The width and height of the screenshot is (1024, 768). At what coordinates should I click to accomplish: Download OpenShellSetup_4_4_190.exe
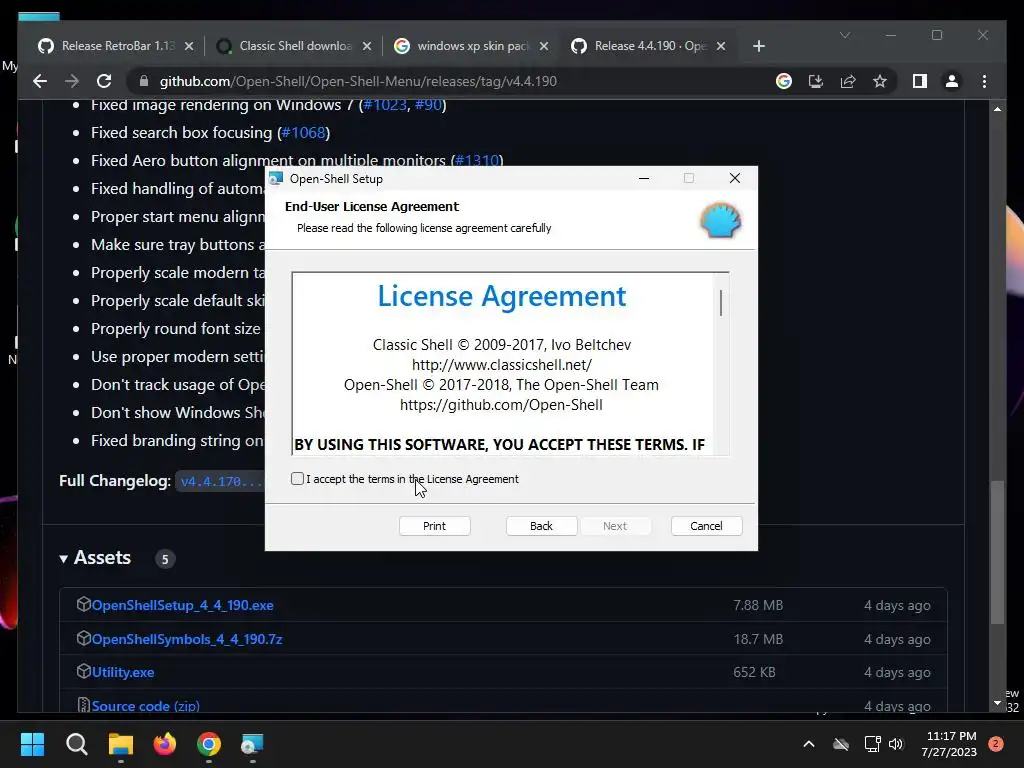182,605
